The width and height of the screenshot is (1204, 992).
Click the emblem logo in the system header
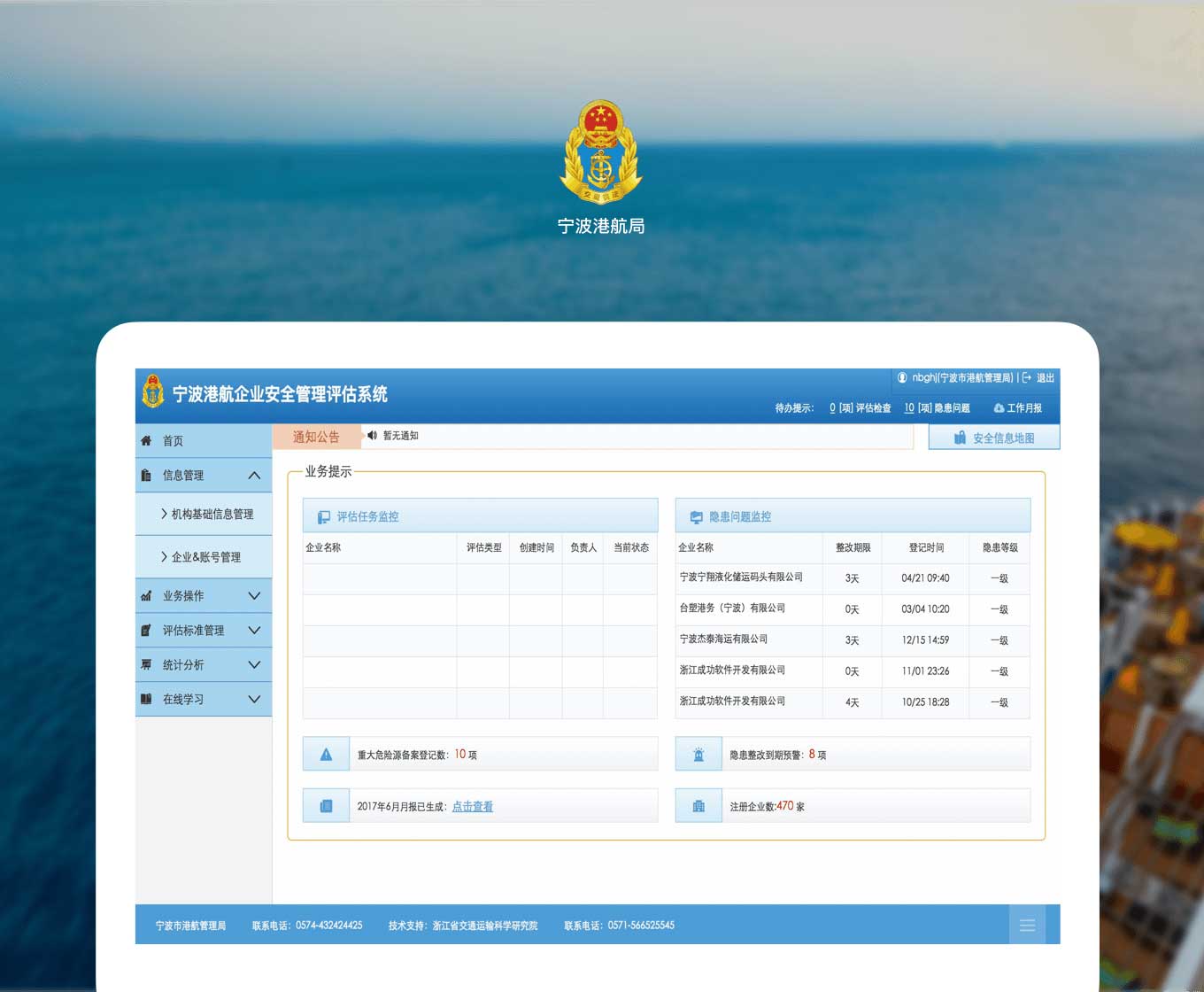[x=153, y=392]
